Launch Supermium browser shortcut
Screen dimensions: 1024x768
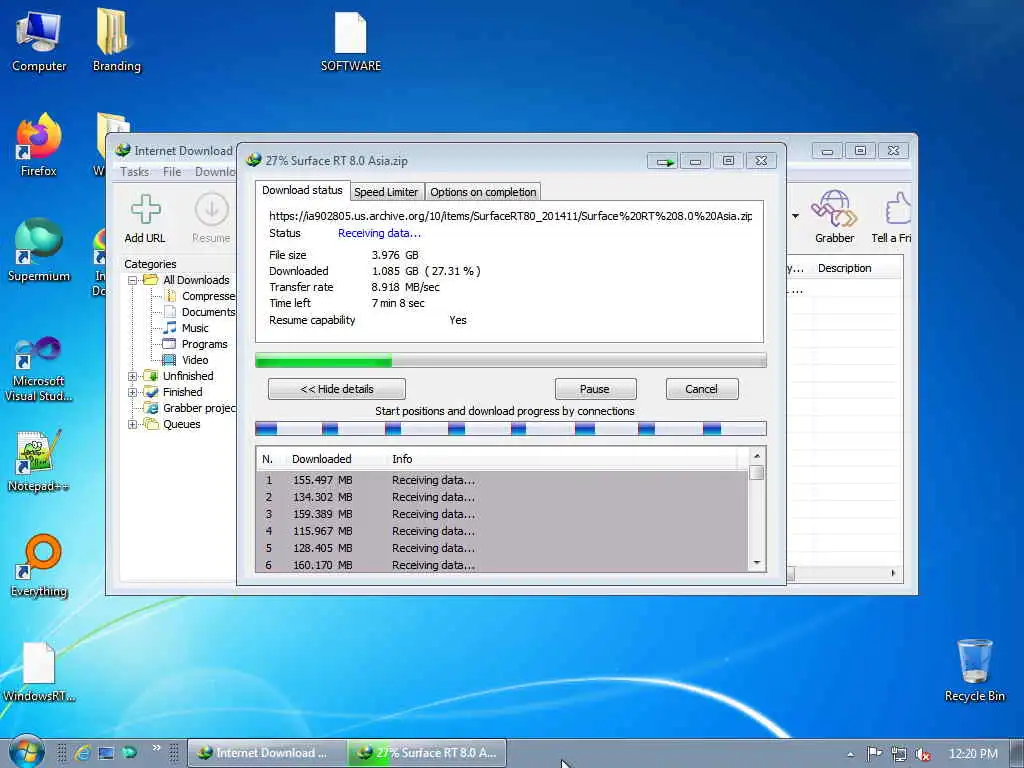39,251
